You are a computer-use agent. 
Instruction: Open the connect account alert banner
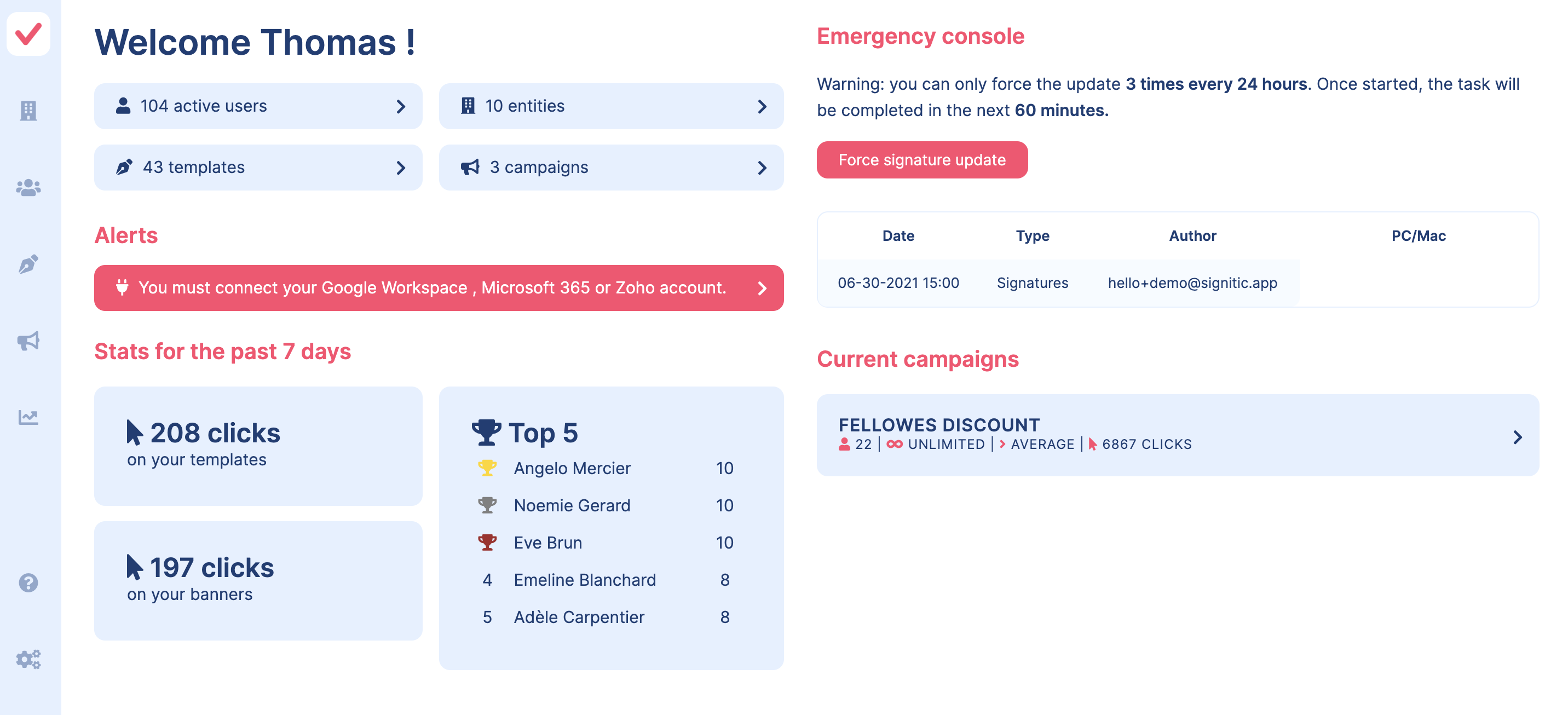pos(438,288)
